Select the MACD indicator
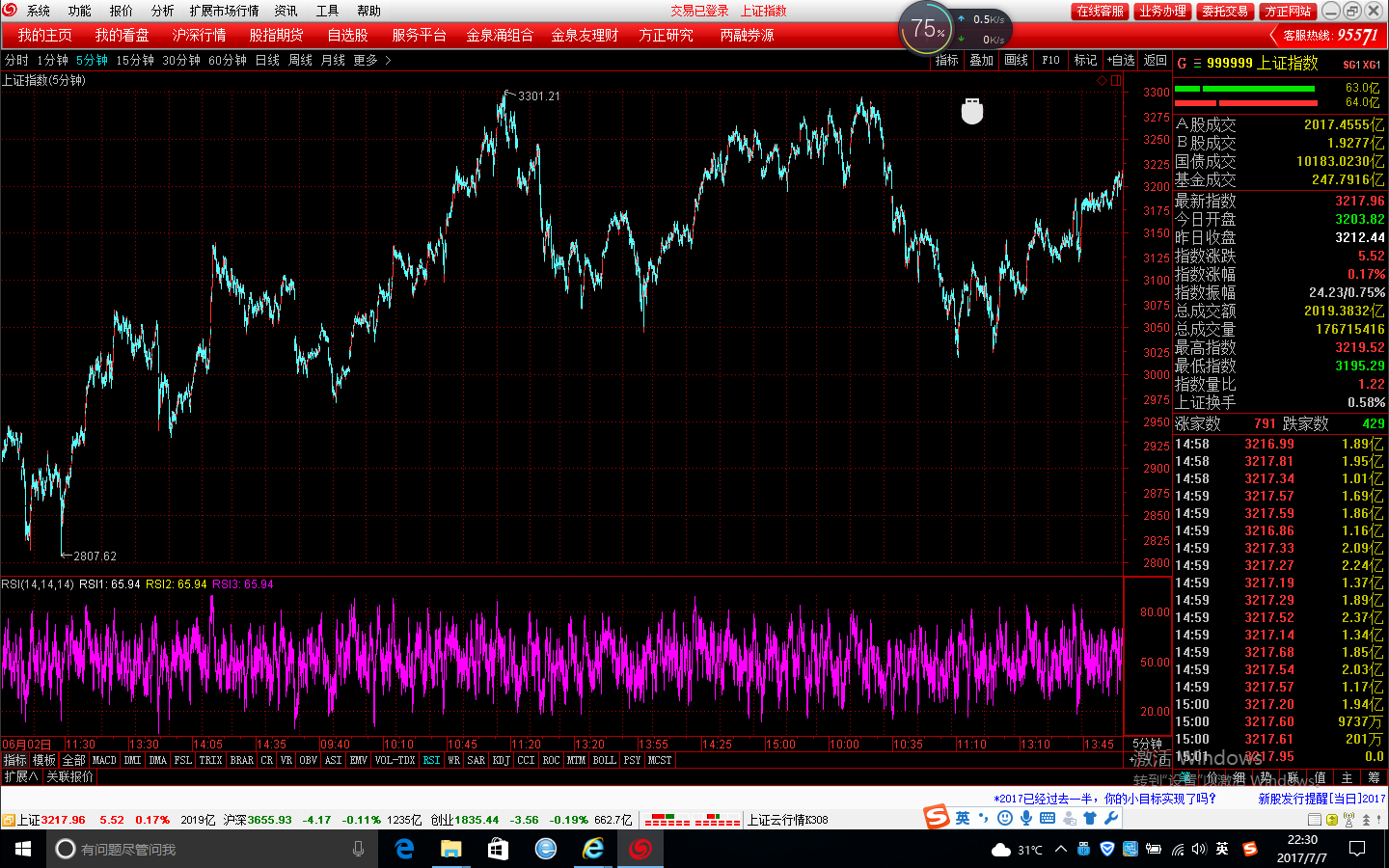The image size is (1389, 868). click(104, 760)
